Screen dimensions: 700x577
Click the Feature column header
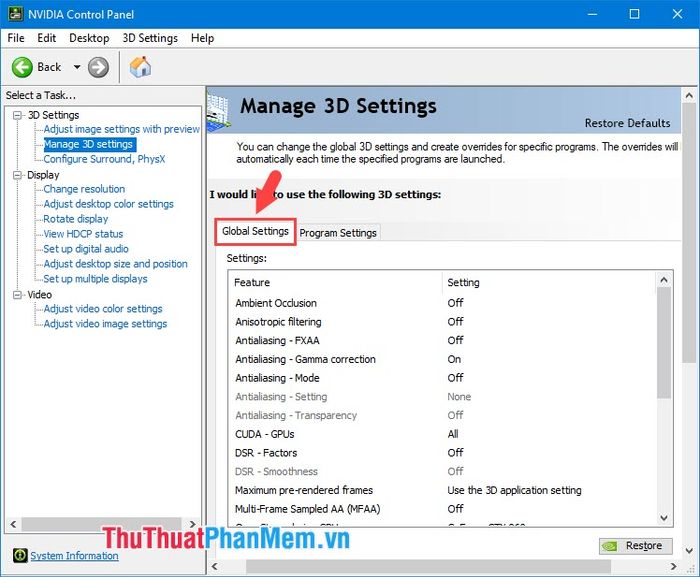coord(336,283)
